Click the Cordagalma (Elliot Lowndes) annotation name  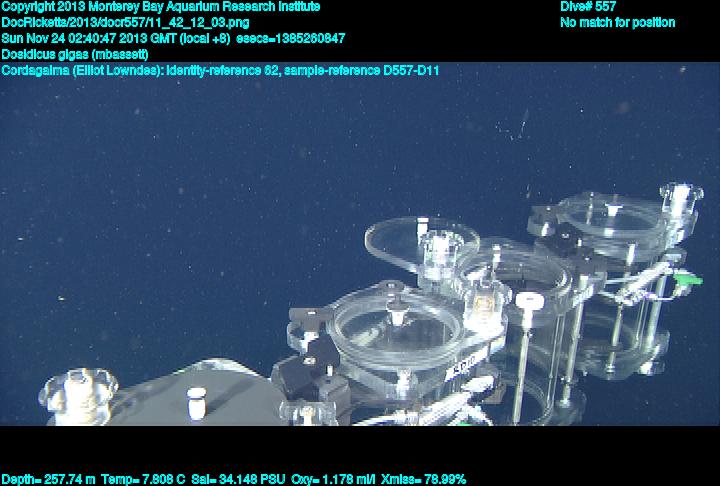pyautogui.click(x=82, y=71)
